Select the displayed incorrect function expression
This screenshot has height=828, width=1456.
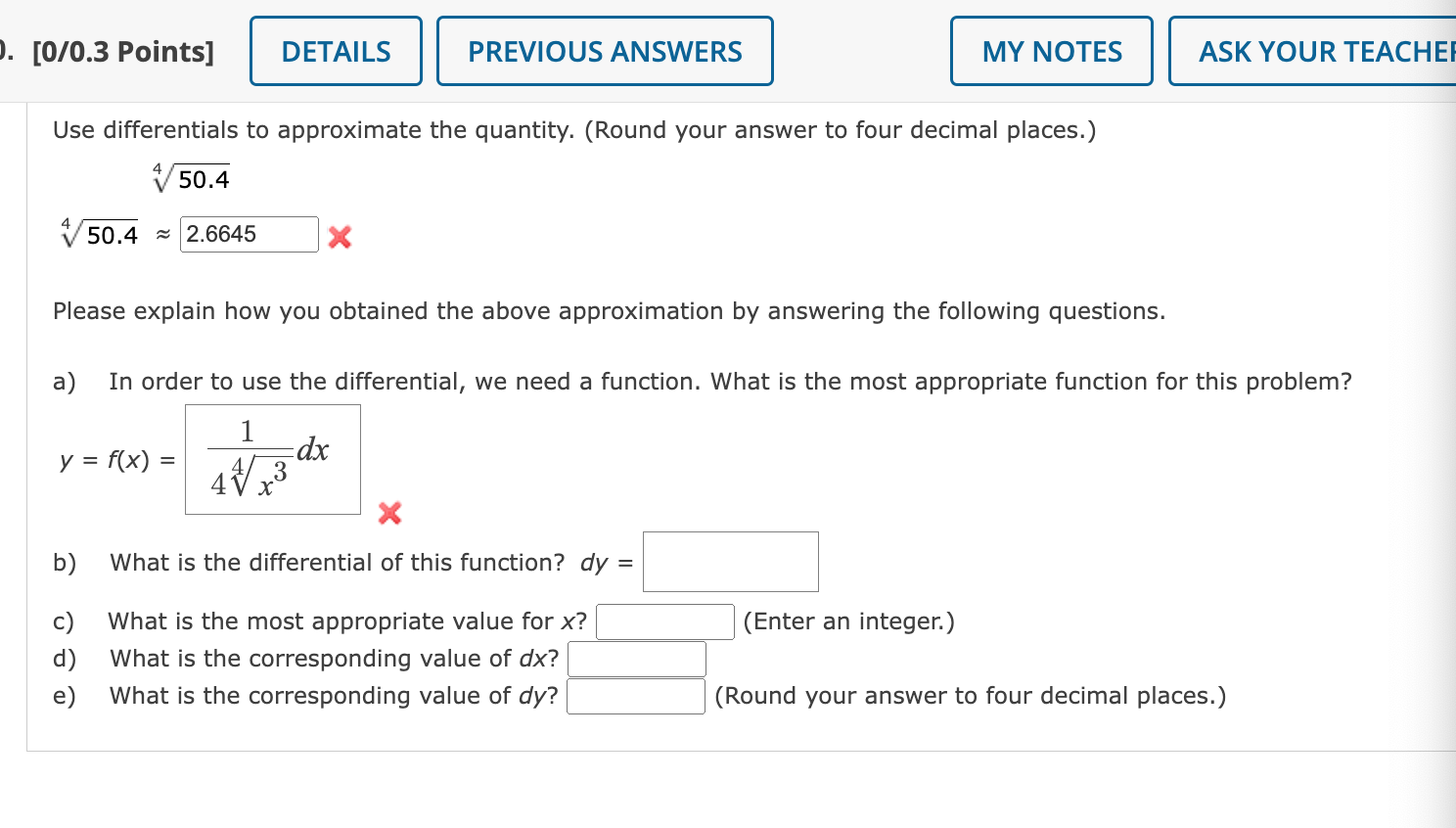point(272,460)
